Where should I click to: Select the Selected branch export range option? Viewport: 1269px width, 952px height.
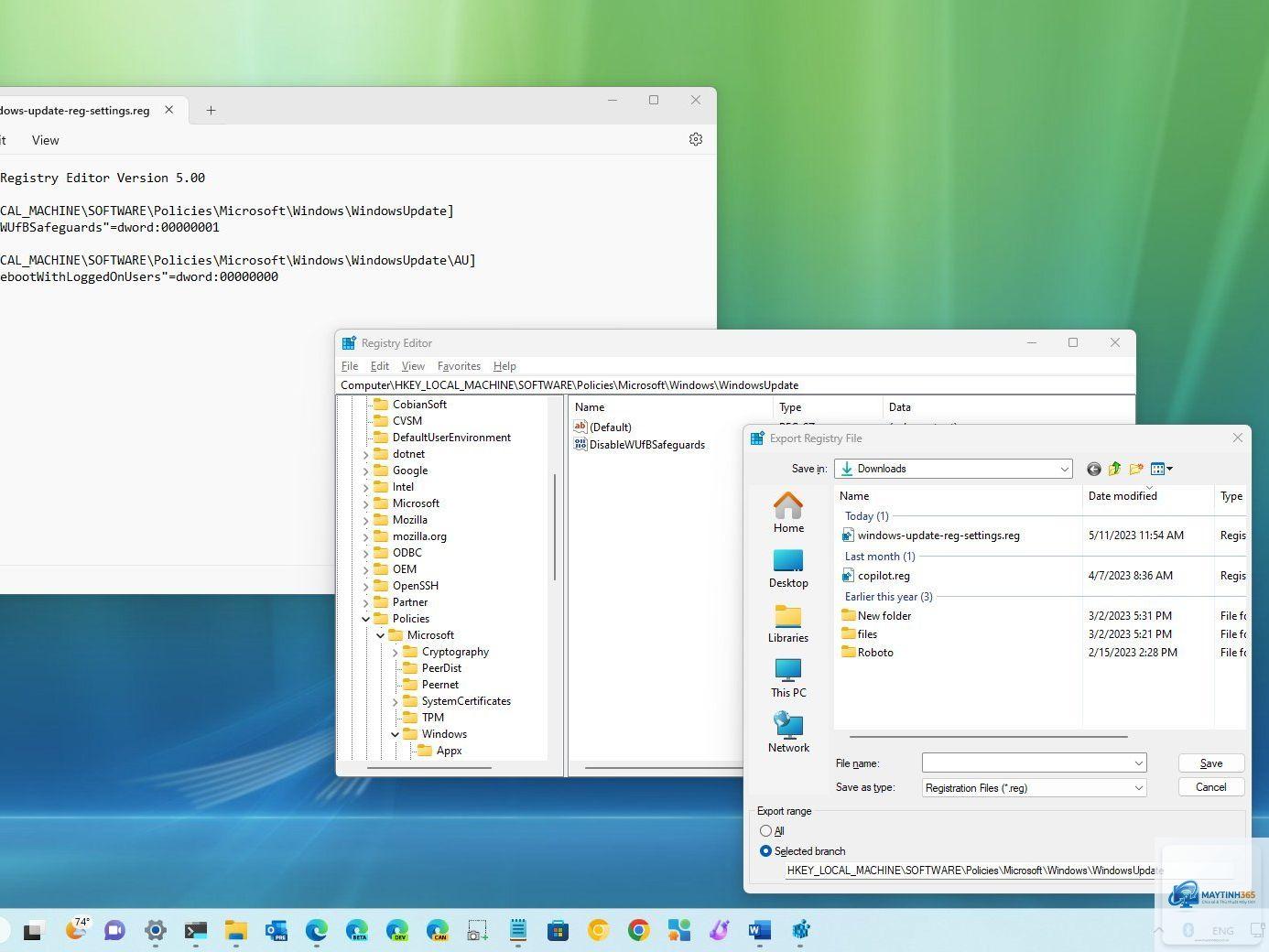pos(765,851)
